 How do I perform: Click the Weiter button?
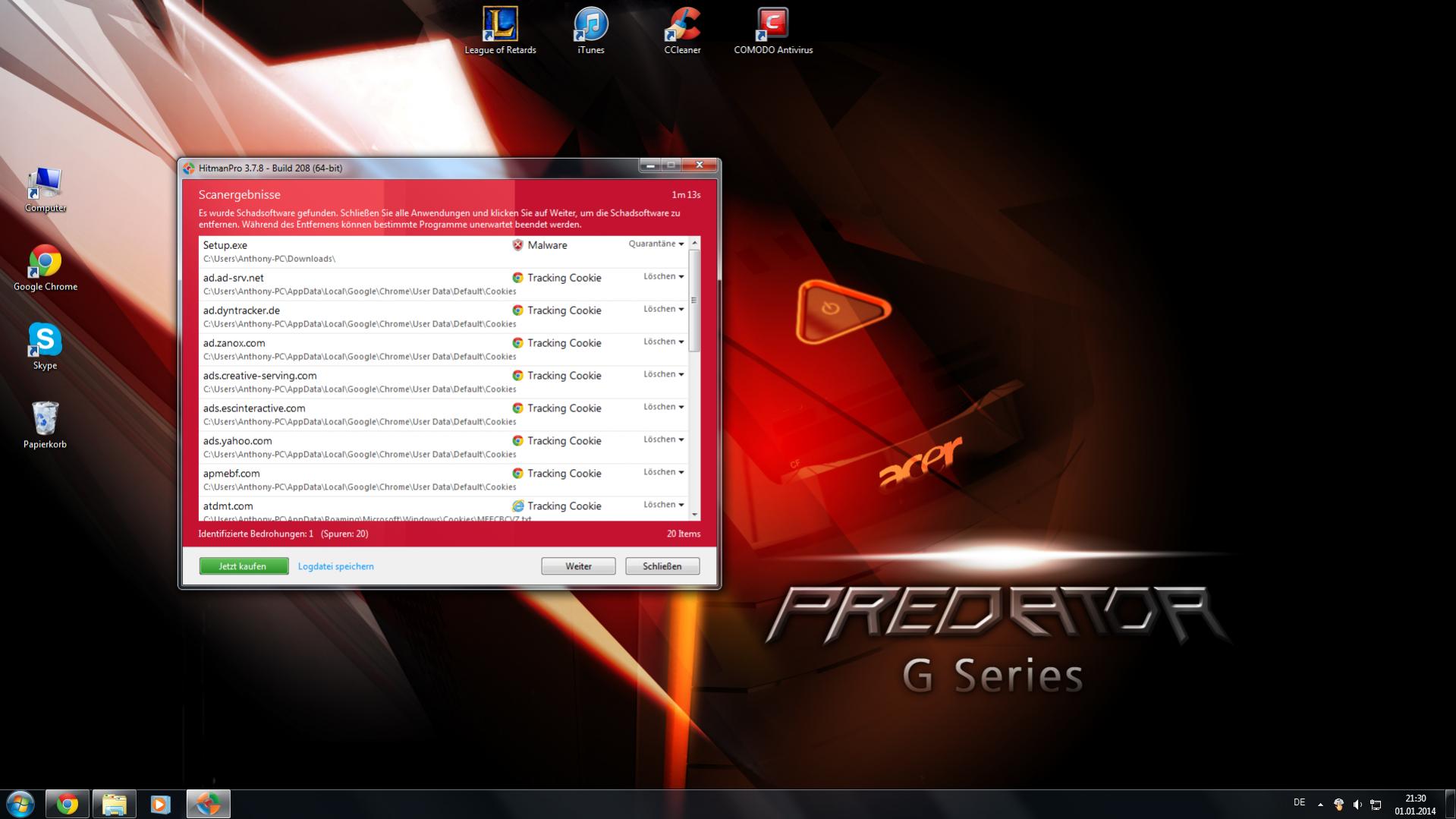(x=578, y=566)
